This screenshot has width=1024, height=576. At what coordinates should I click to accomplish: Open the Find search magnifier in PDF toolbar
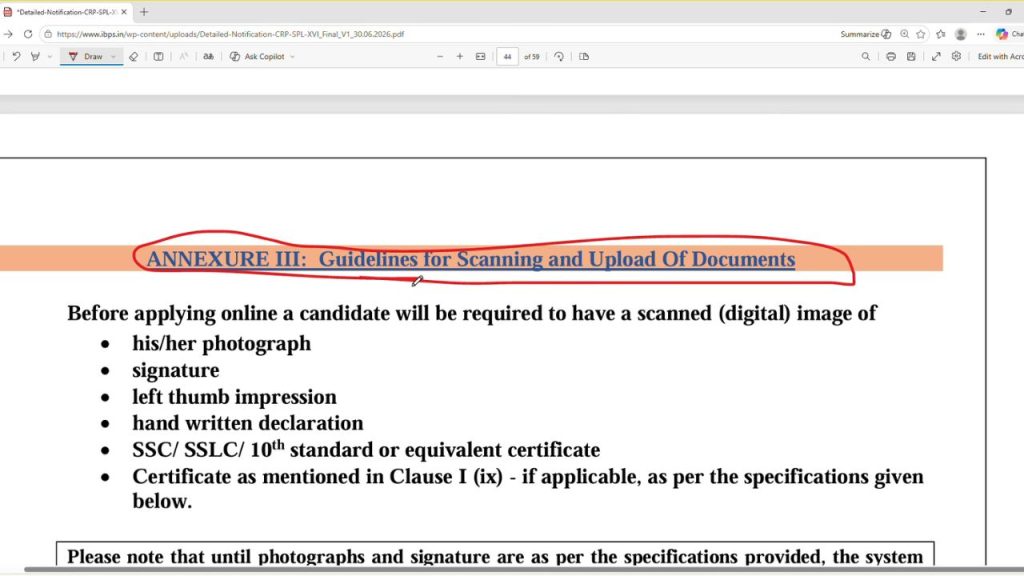866,57
